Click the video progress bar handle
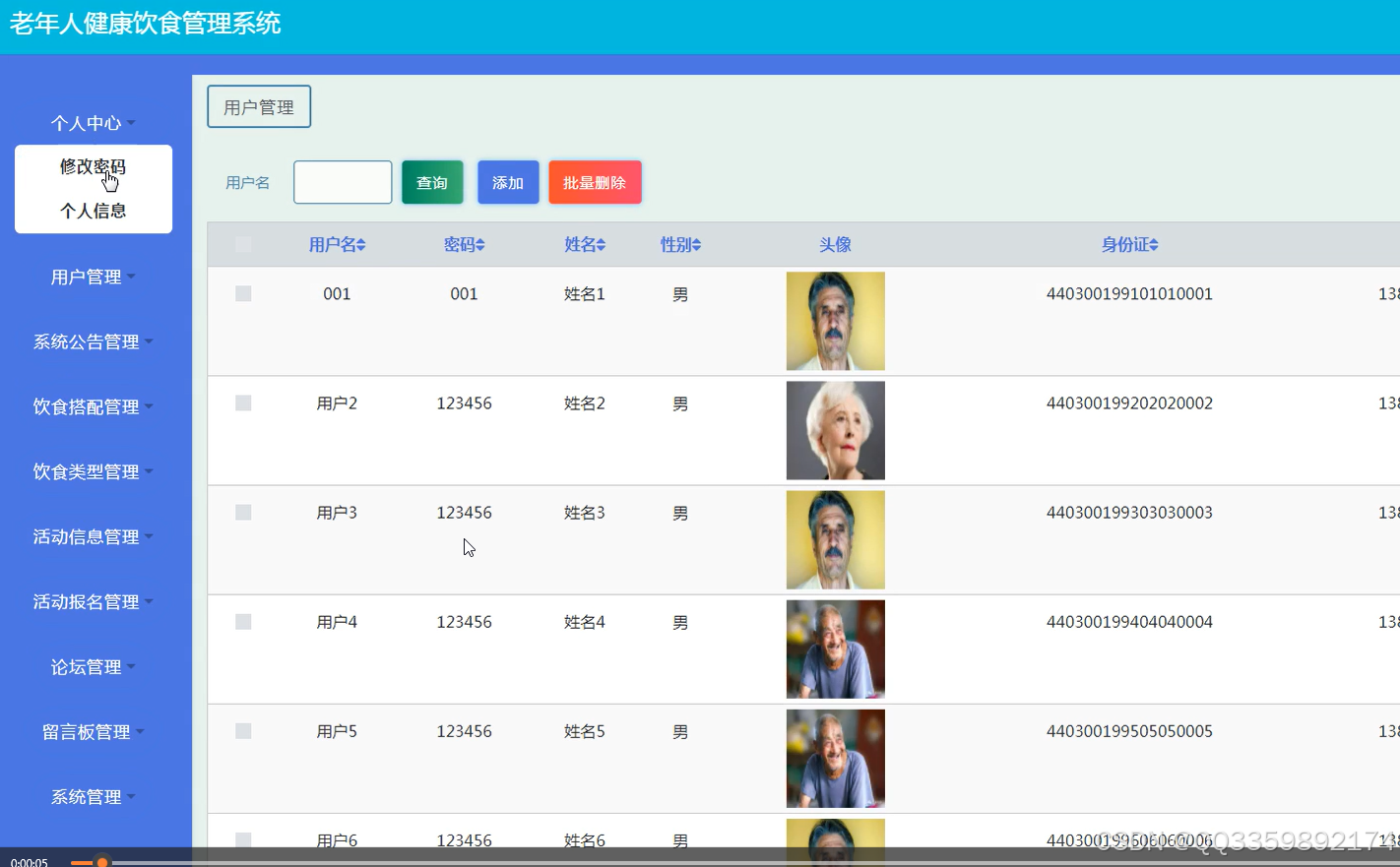This screenshot has width=1400, height=867. pyautogui.click(x=101, y=863)
